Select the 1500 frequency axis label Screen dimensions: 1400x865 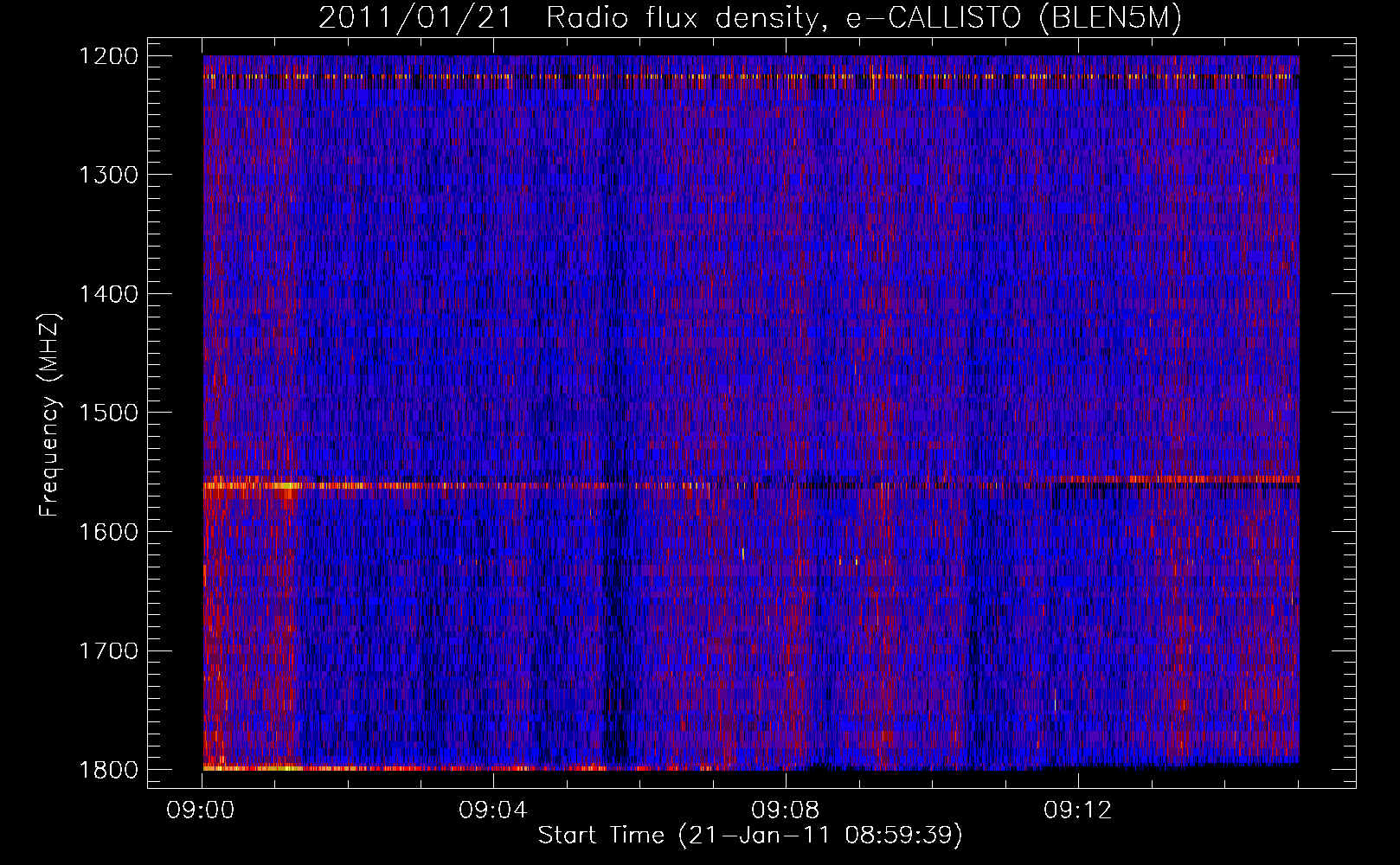pos(108,413)
